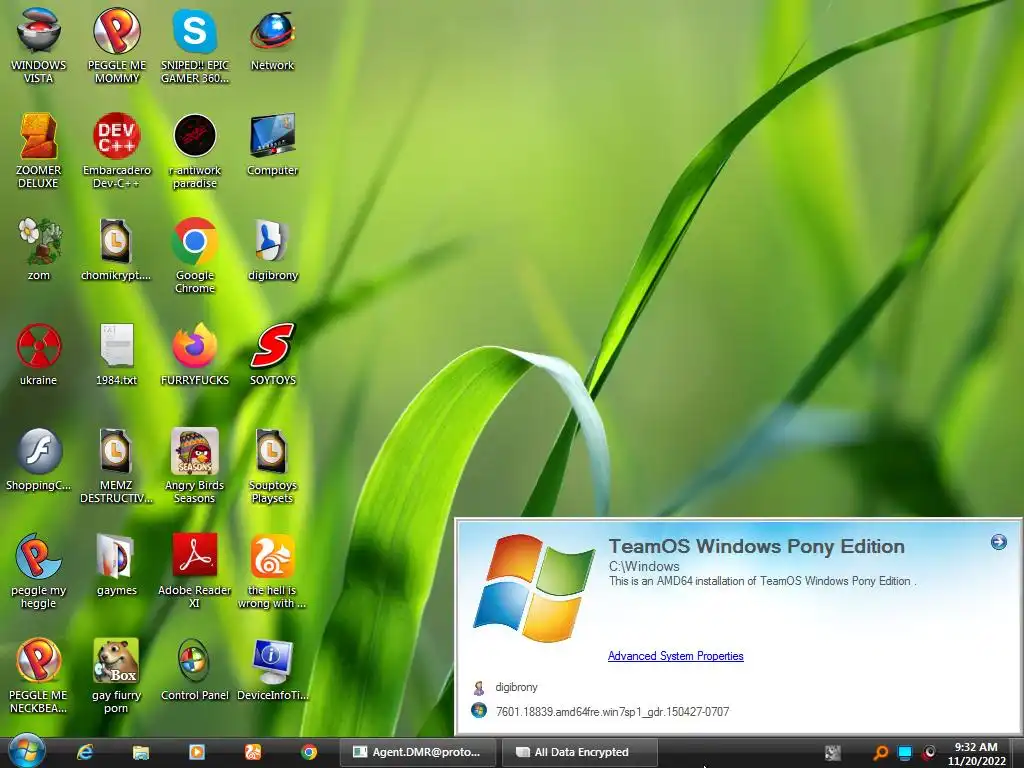This screenshot has height=768, width=1024.
Task: Open the Windows Start orb
Action: coord(27,751)
